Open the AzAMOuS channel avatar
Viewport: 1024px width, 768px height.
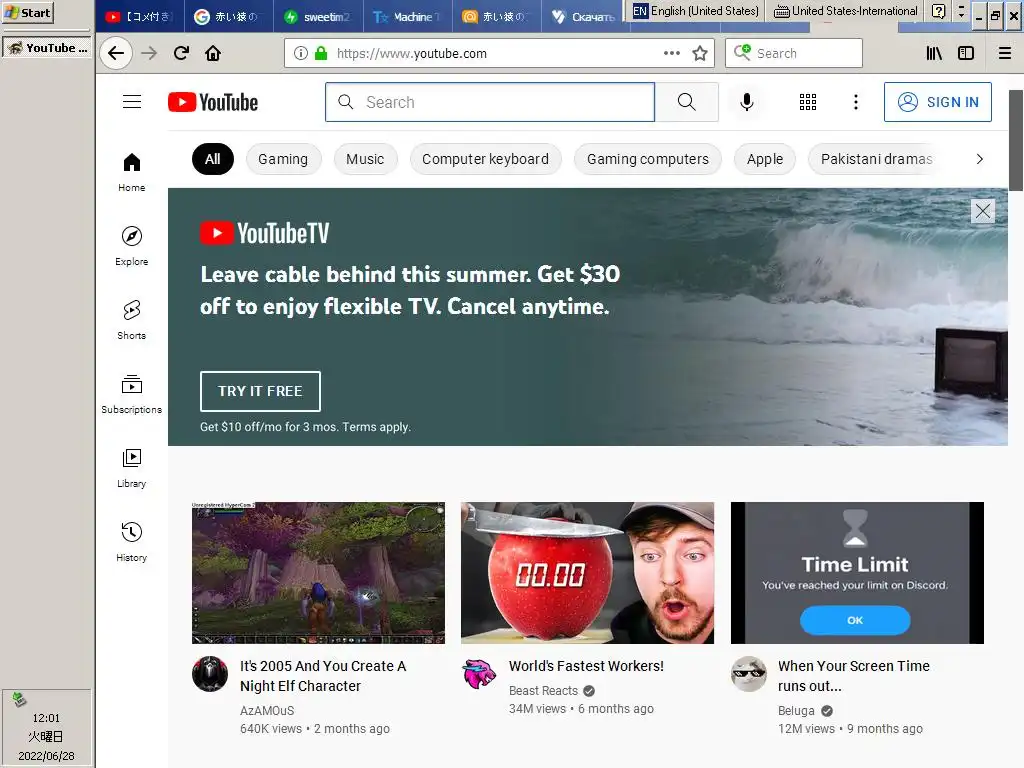210,674
